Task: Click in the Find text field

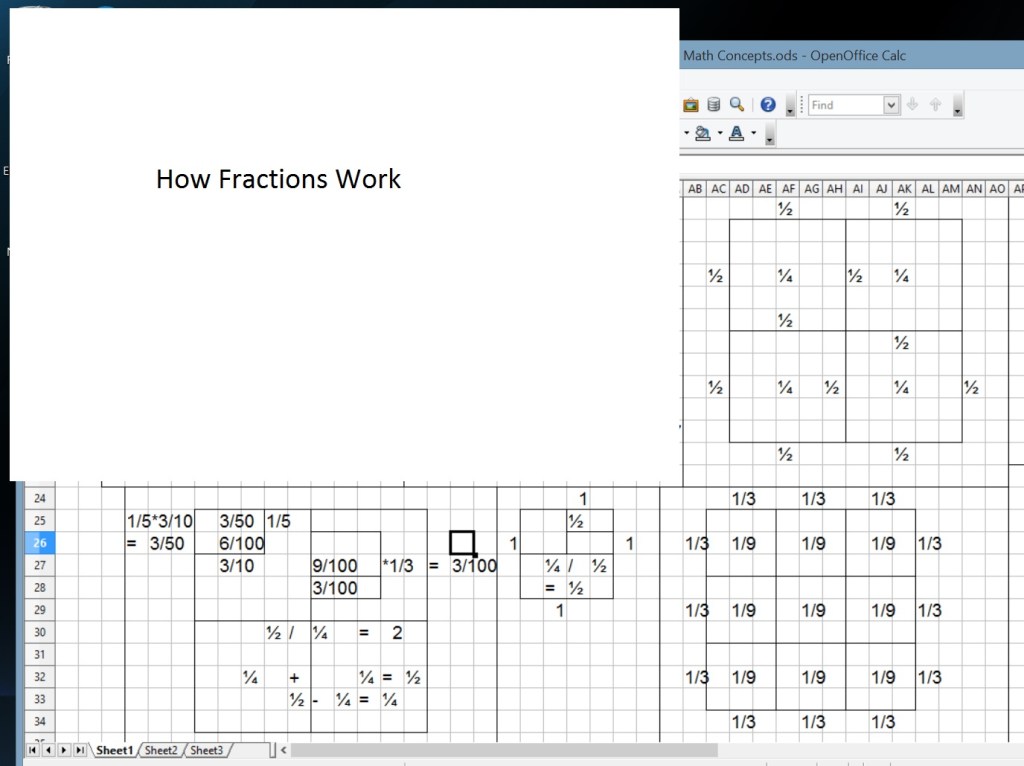Action: pos(845,105)
